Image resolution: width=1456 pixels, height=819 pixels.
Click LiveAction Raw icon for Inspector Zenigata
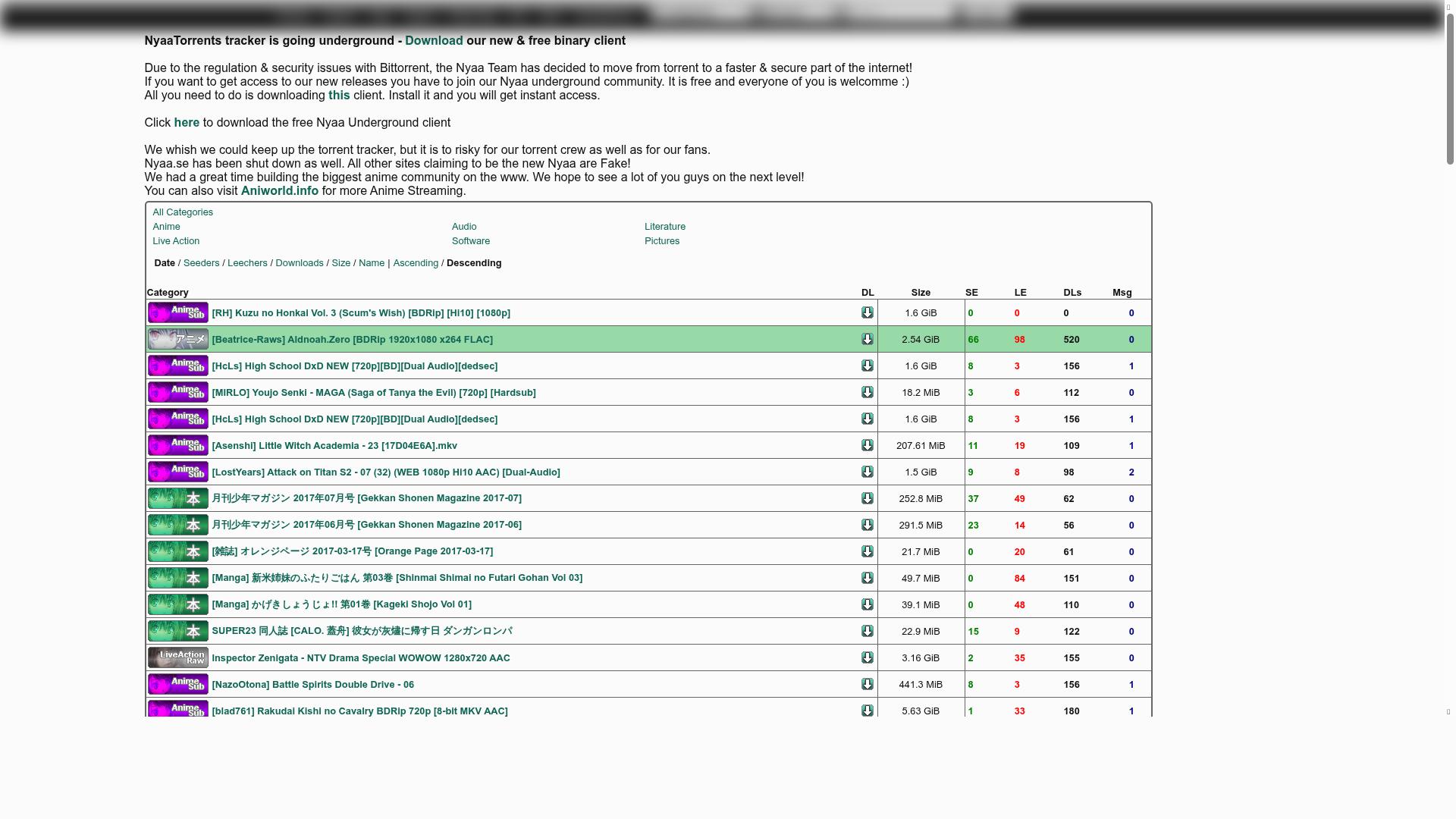click(177, 657)
